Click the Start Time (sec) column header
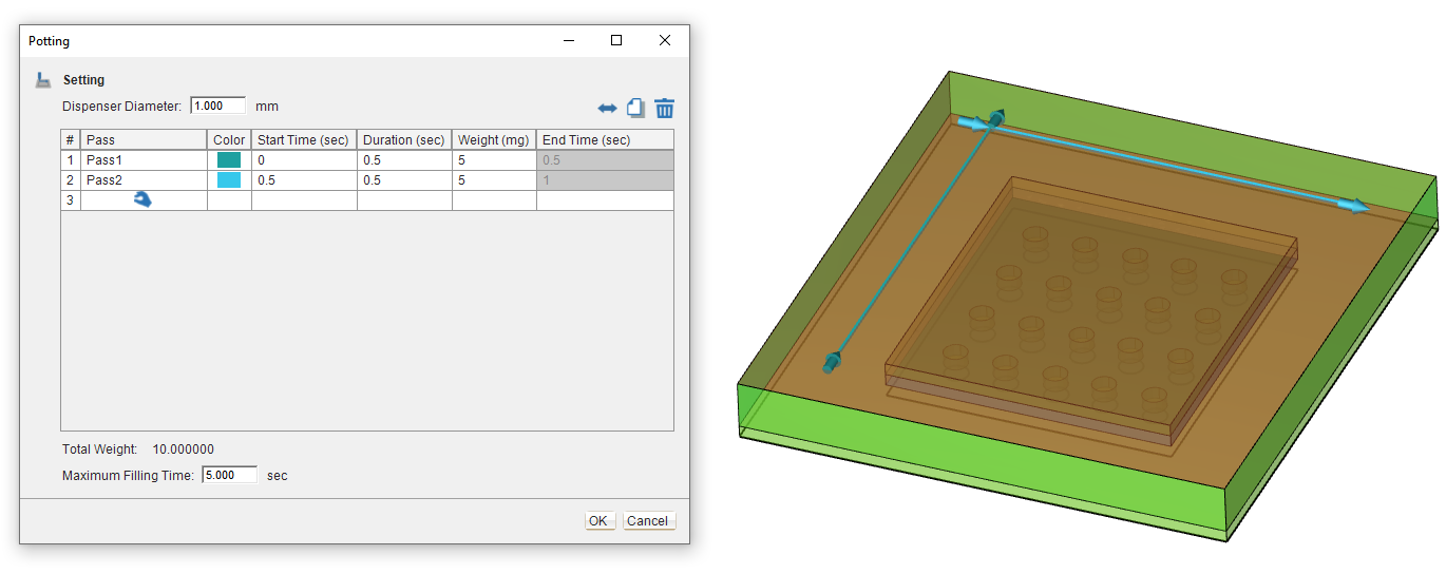Screen dimensions: 1446x574 coord(304,140)
